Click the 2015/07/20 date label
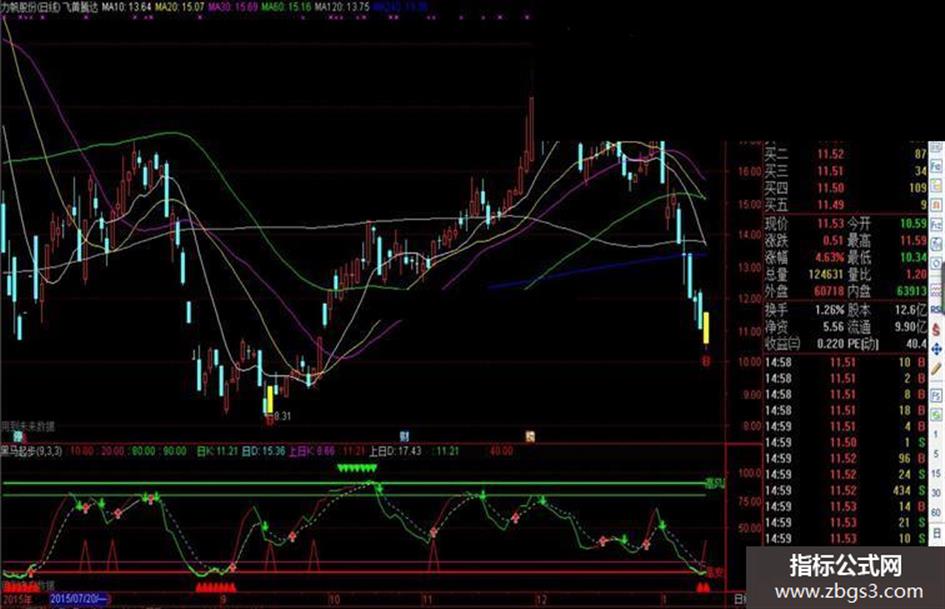This screenshot has height=609, width=945. coord(78,599)
